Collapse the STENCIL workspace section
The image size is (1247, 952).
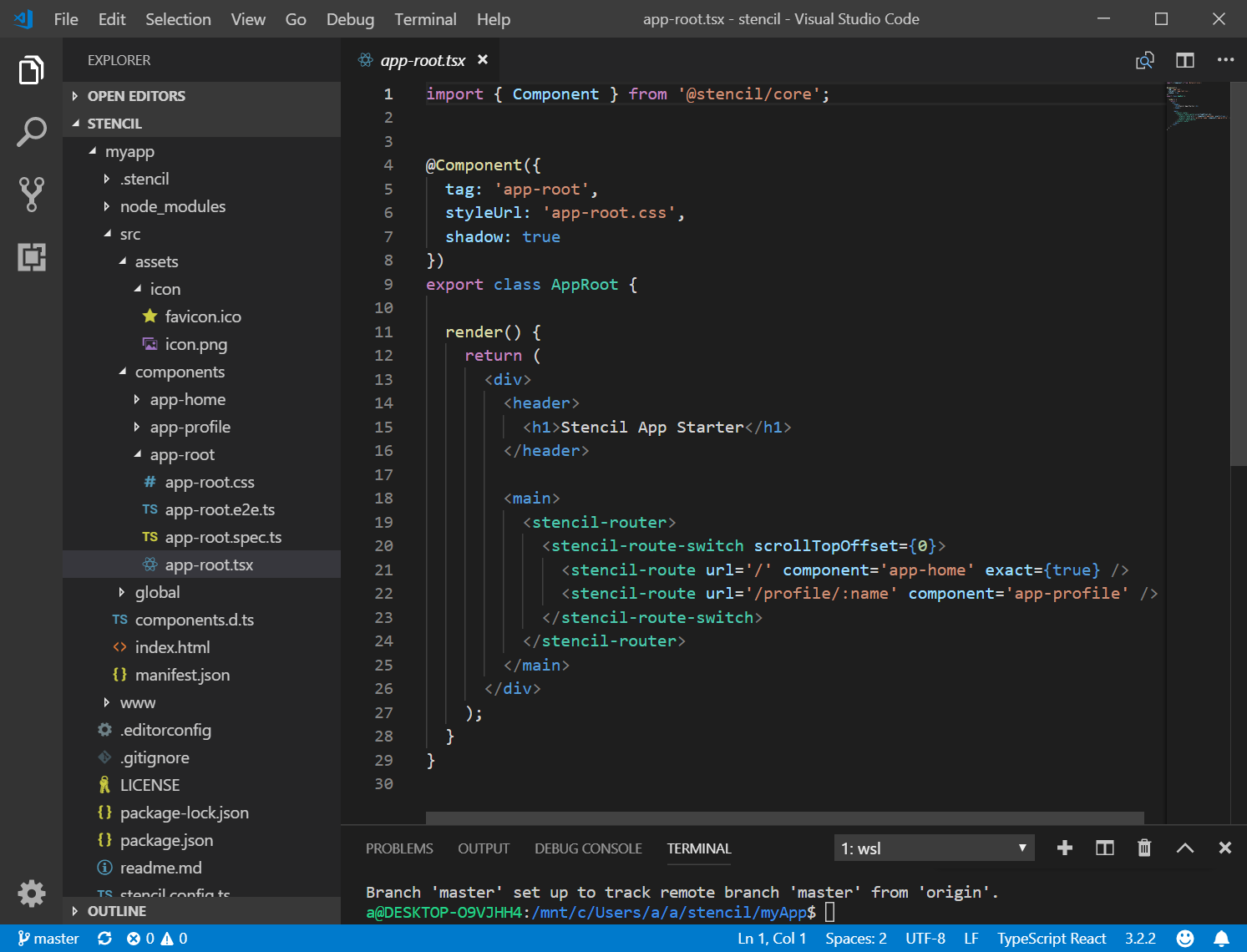(201, 124)
